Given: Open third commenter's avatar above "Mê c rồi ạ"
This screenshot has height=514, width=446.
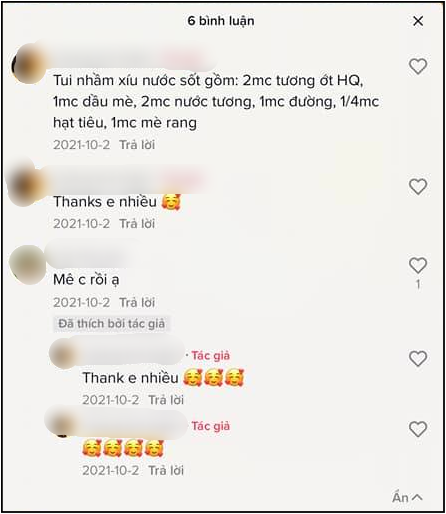Looking at the screenshot, I should 27,265.
